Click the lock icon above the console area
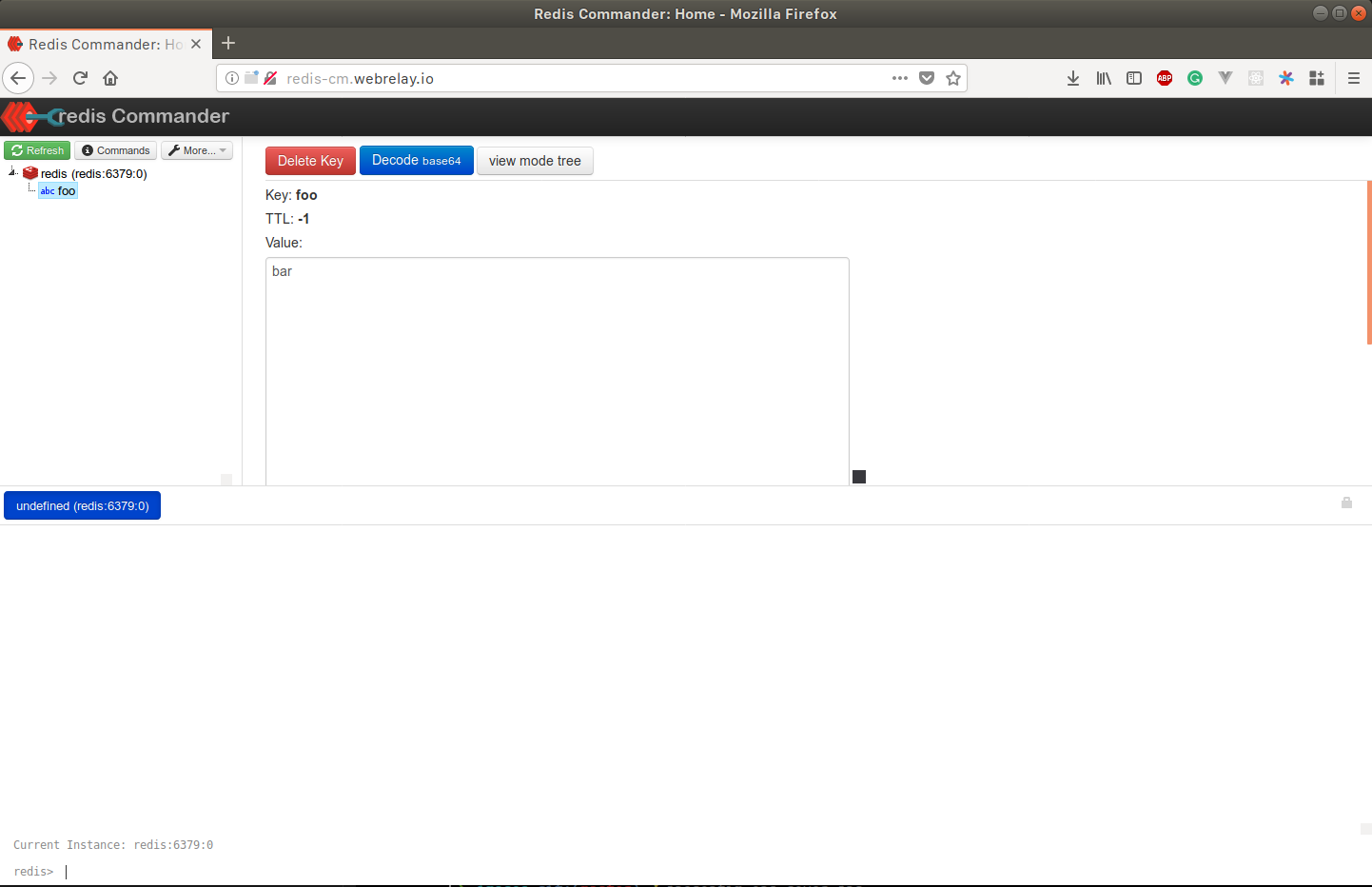This screenshot has width=1372, height=887. coord(1346,503)
